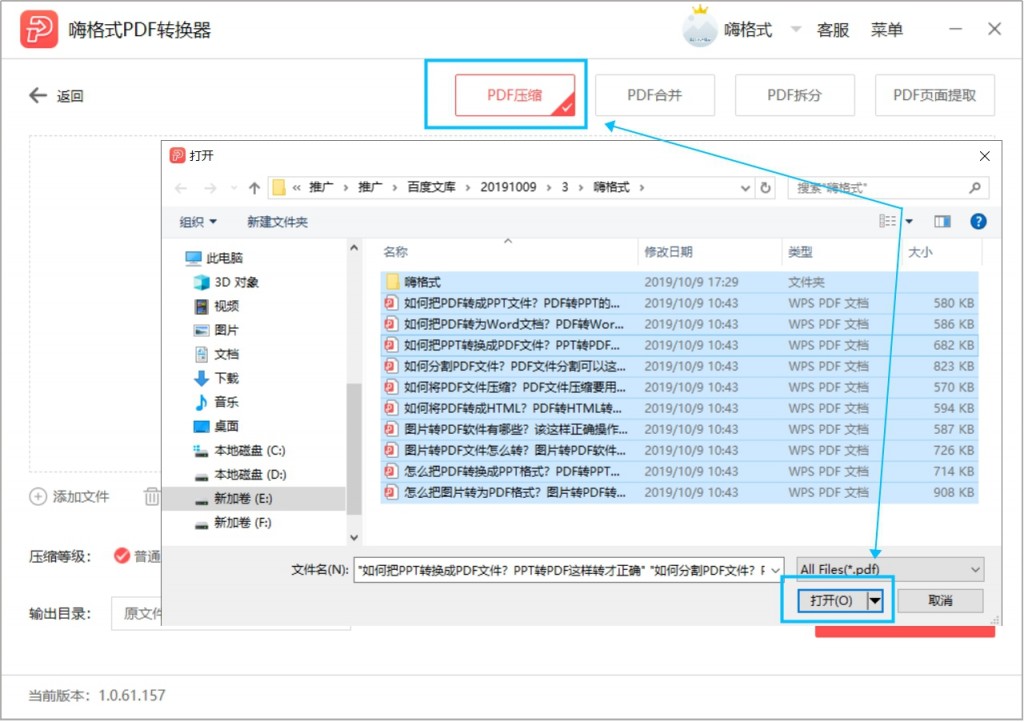The width and height of the screenshot is (1024, 722).
Task: Switch to the PDF页面提取 tab
Action: (935, 95)
